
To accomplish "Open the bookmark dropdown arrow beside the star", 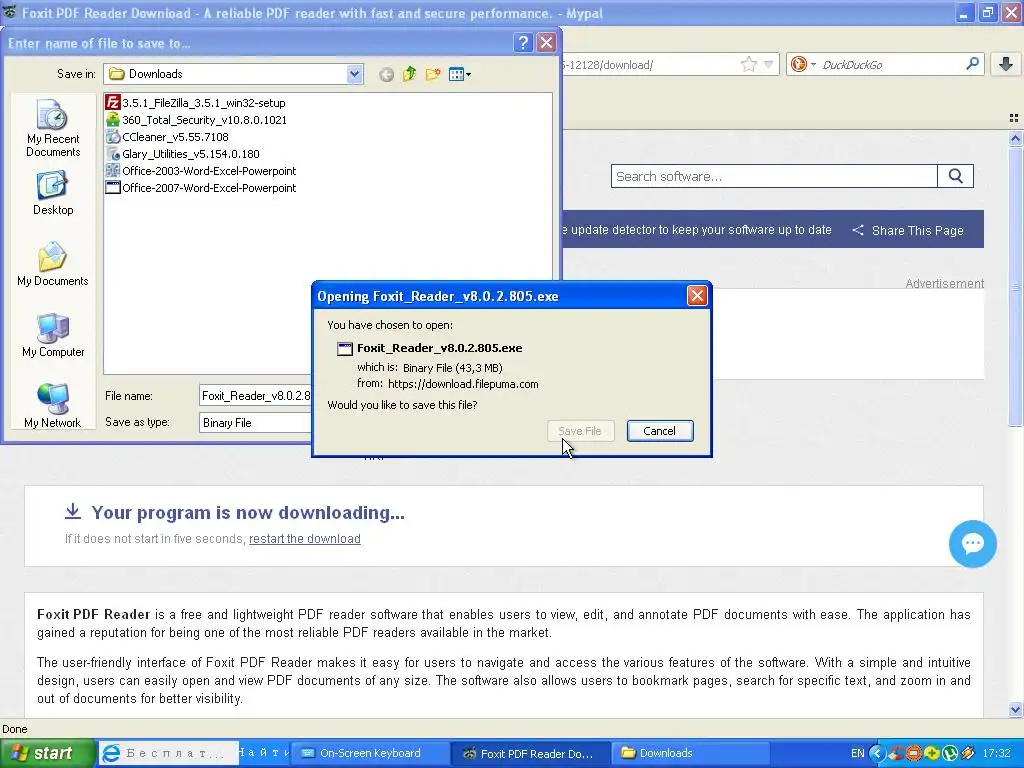I will (769, 64).
